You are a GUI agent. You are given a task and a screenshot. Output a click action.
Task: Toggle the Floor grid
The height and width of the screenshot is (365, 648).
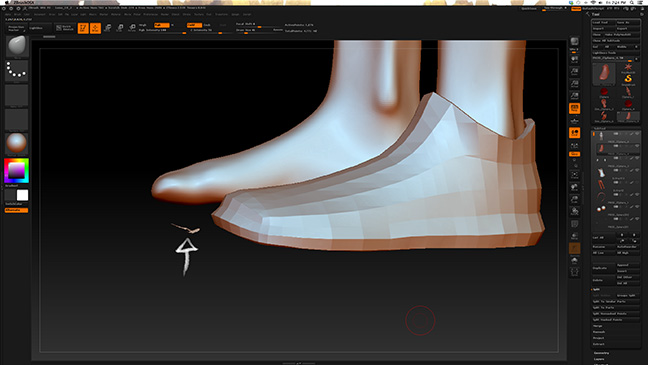574,121
